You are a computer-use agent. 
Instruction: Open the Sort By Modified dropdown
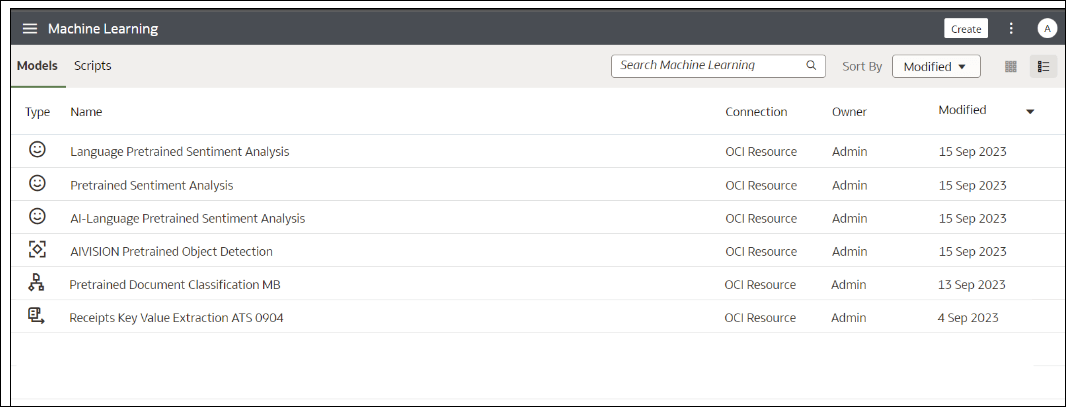click(935, 67)
